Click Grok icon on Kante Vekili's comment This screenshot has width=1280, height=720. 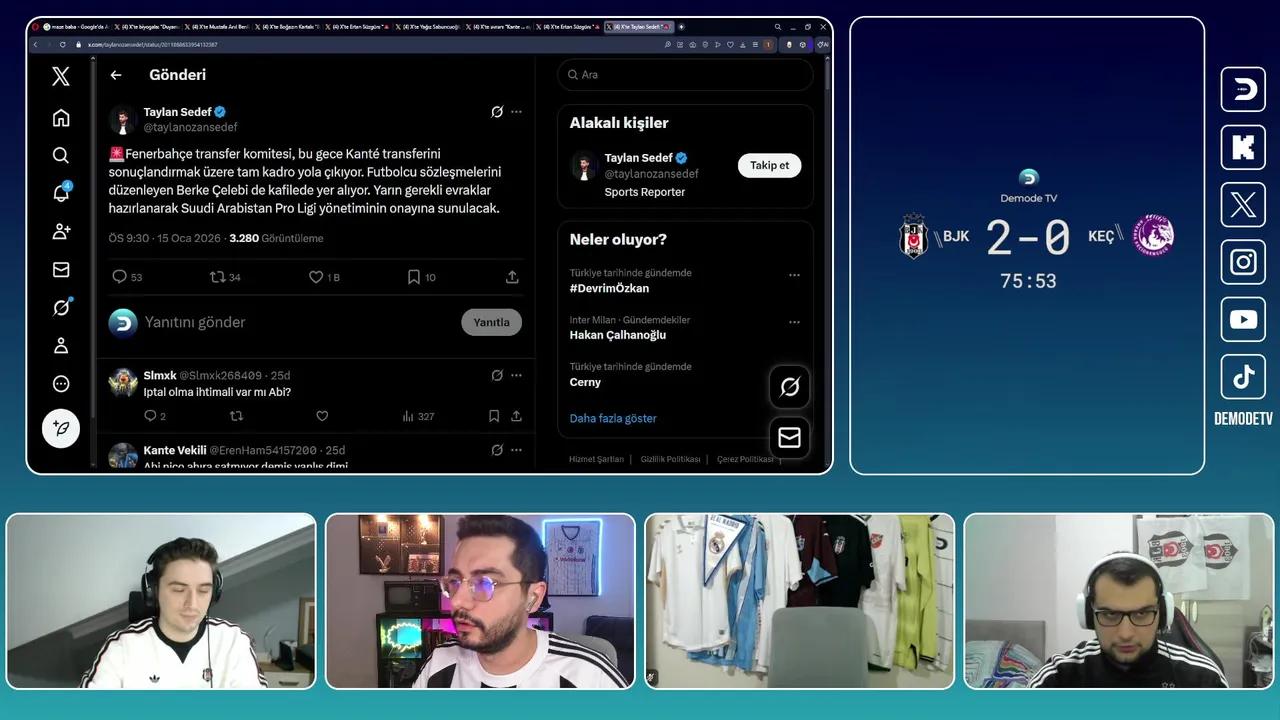[497, 450]
